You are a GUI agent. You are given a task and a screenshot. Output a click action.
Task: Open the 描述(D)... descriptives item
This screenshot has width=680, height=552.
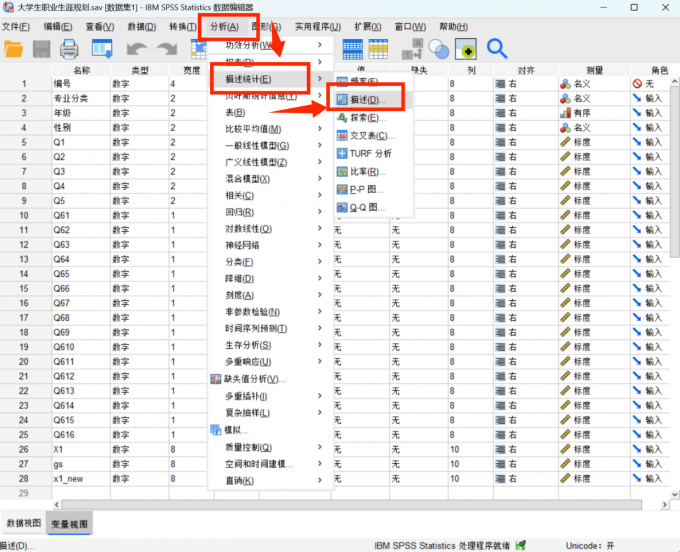[364, 100]
